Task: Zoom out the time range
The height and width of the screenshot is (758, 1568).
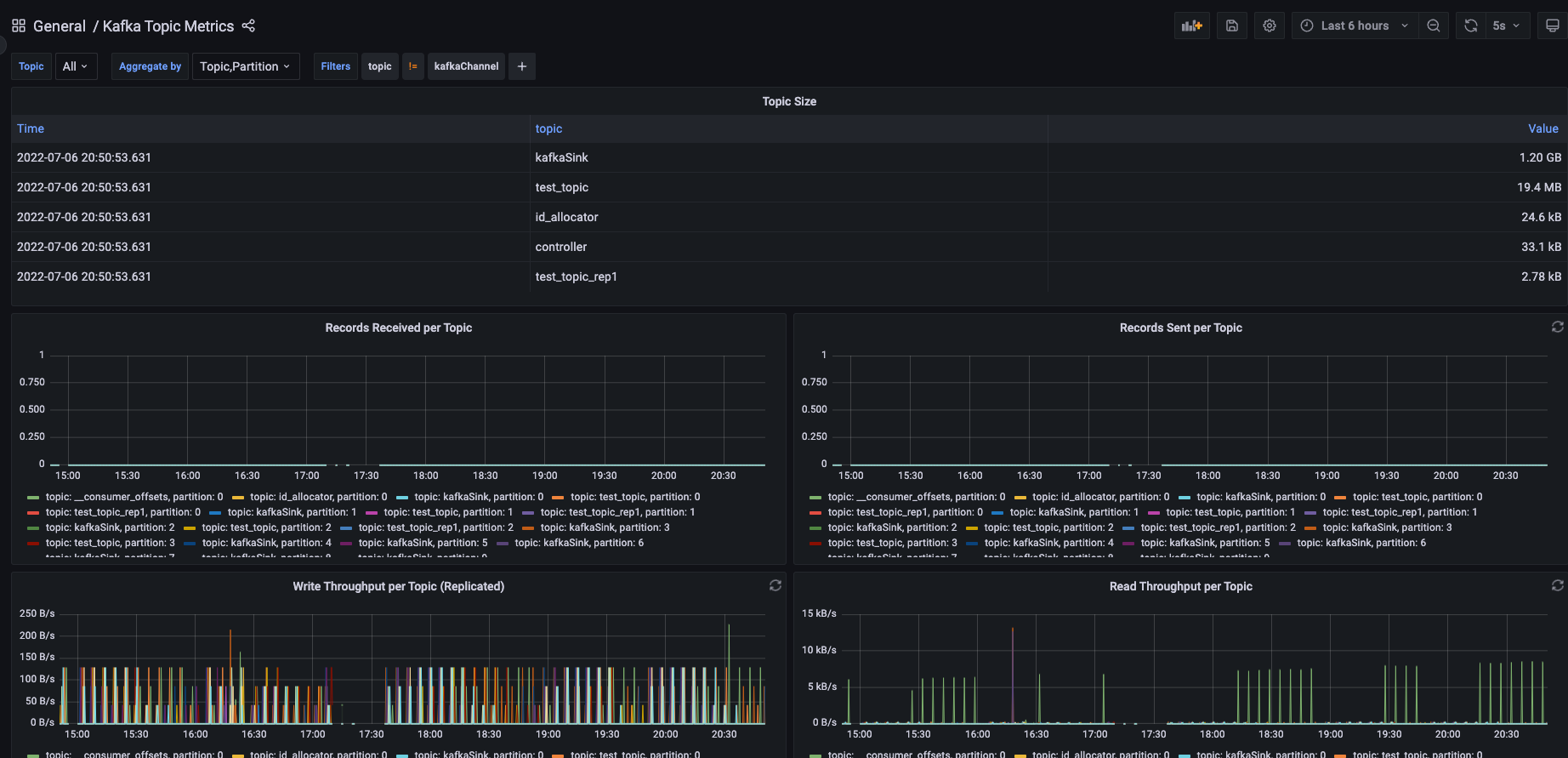Action: 1434,26
